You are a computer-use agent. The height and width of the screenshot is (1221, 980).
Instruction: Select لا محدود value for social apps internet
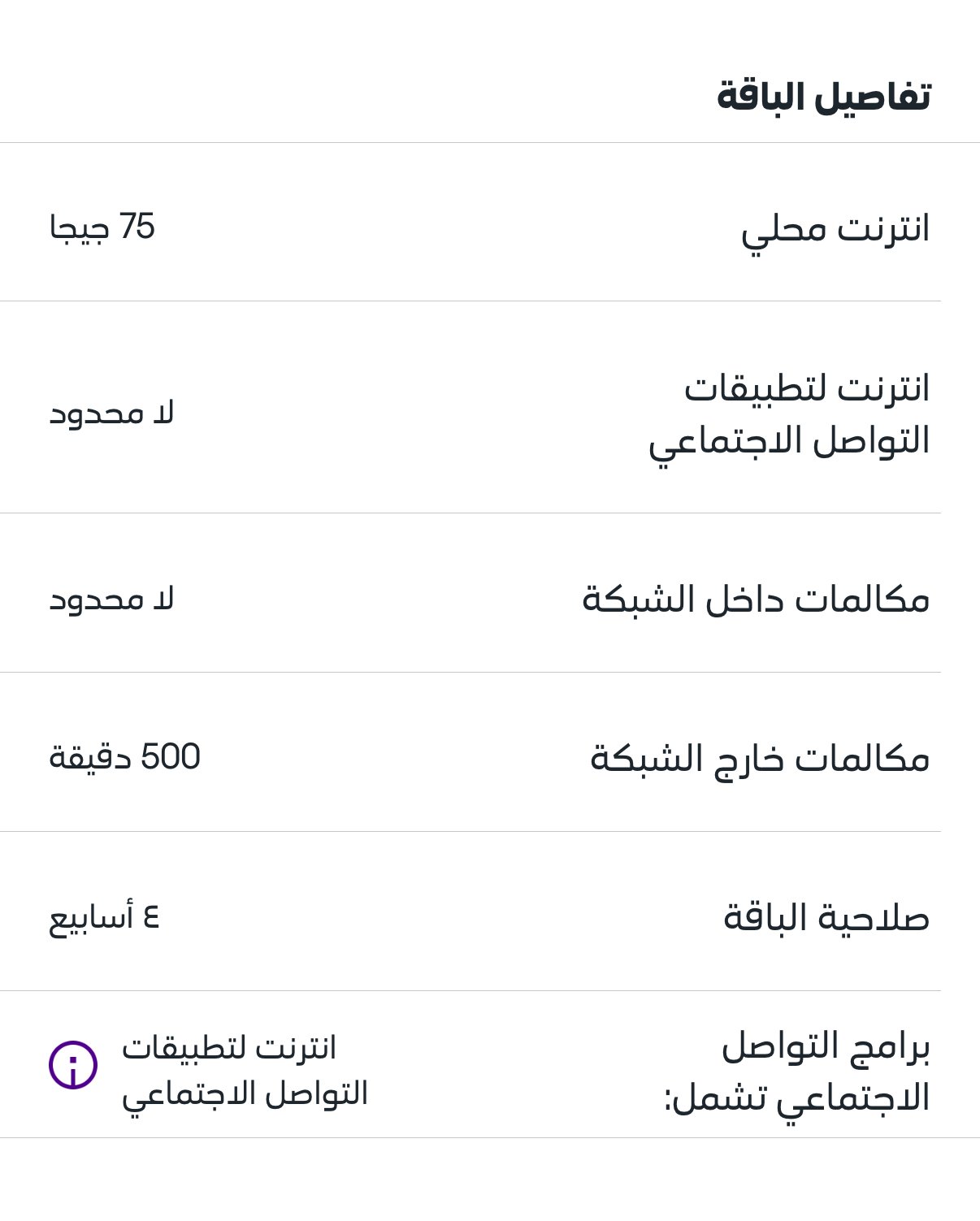[111, 413]
